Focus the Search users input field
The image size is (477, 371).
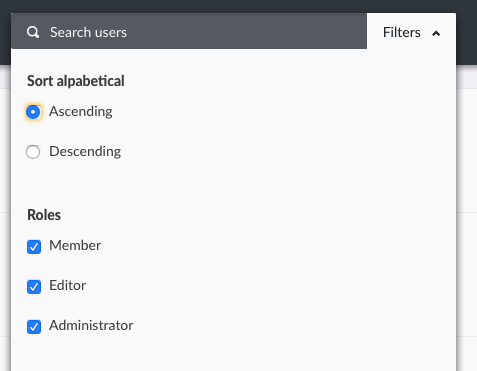tap(189, 31)
